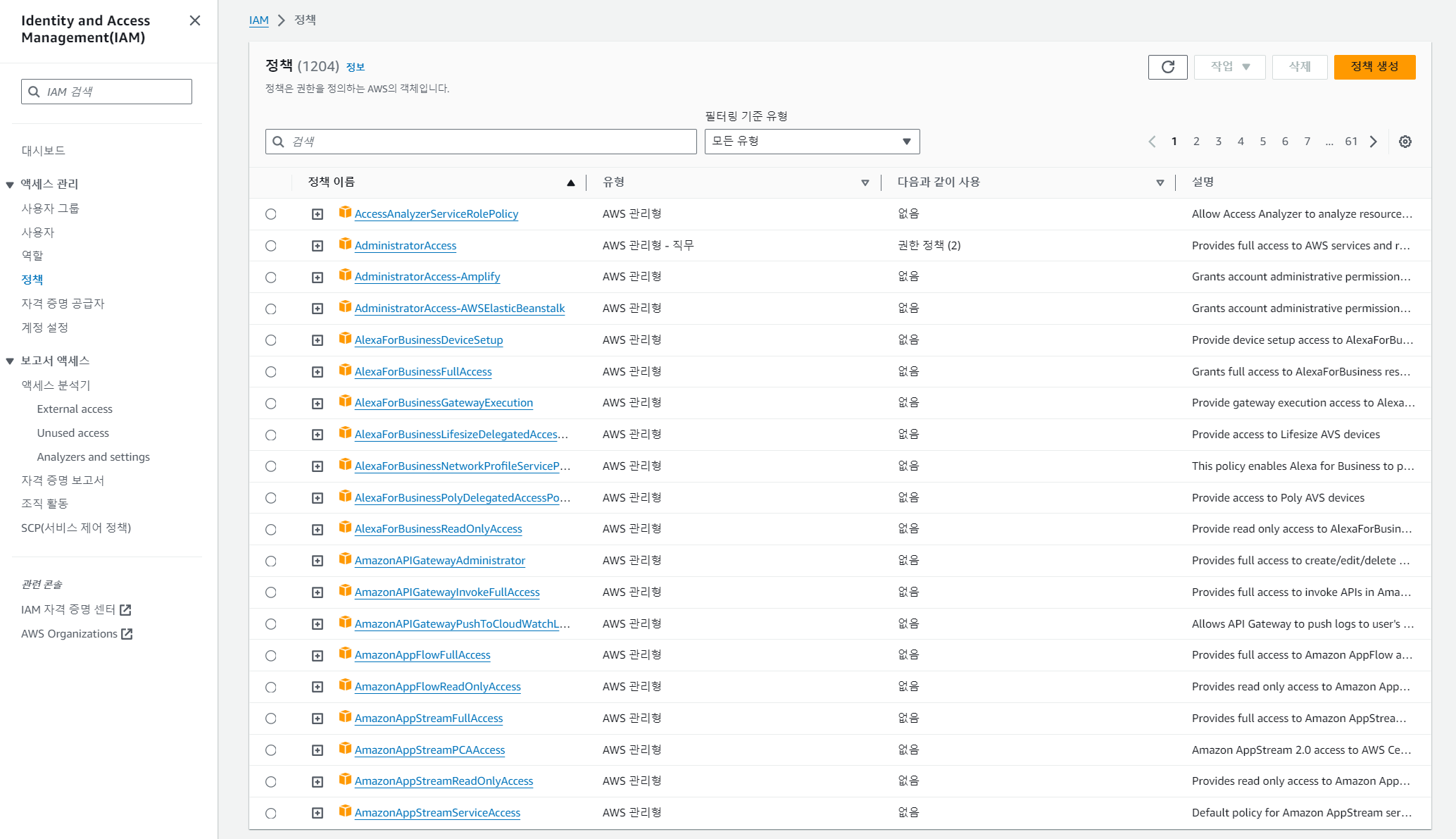Open the 다음과 같이 사용 column filter arrow
The image size is (1456, 839).
(1160, 183)
